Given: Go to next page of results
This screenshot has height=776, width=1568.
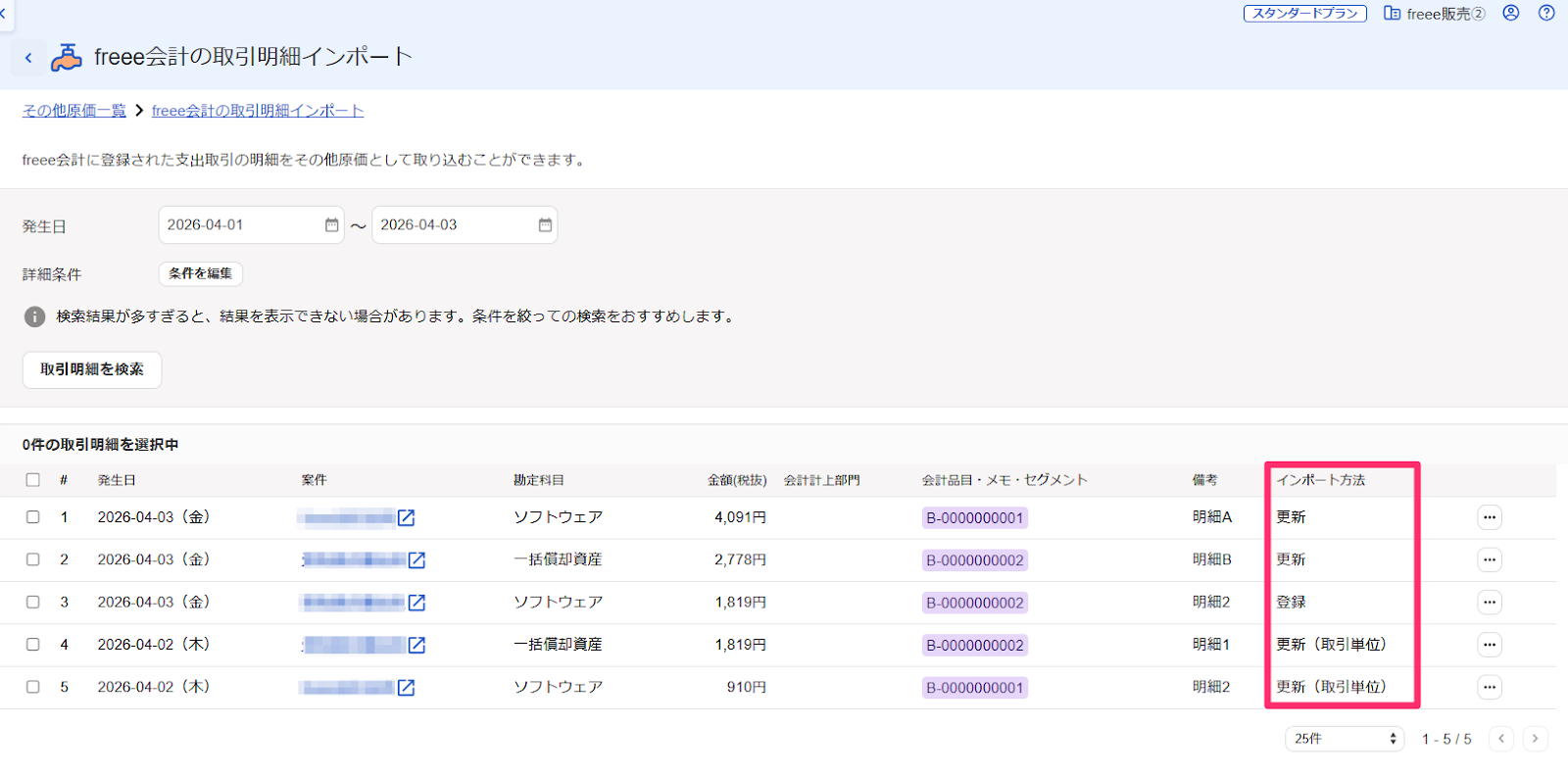Looking at the screenshot, I should pos(1536,739).
